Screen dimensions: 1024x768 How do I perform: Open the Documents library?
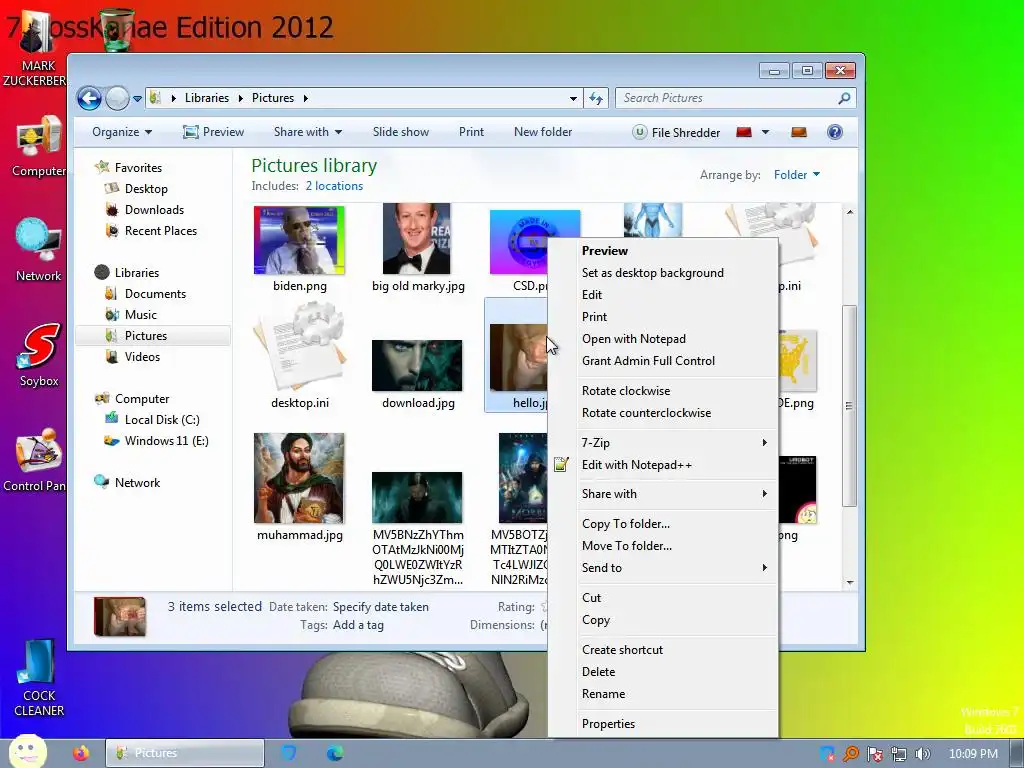(155, 294)
